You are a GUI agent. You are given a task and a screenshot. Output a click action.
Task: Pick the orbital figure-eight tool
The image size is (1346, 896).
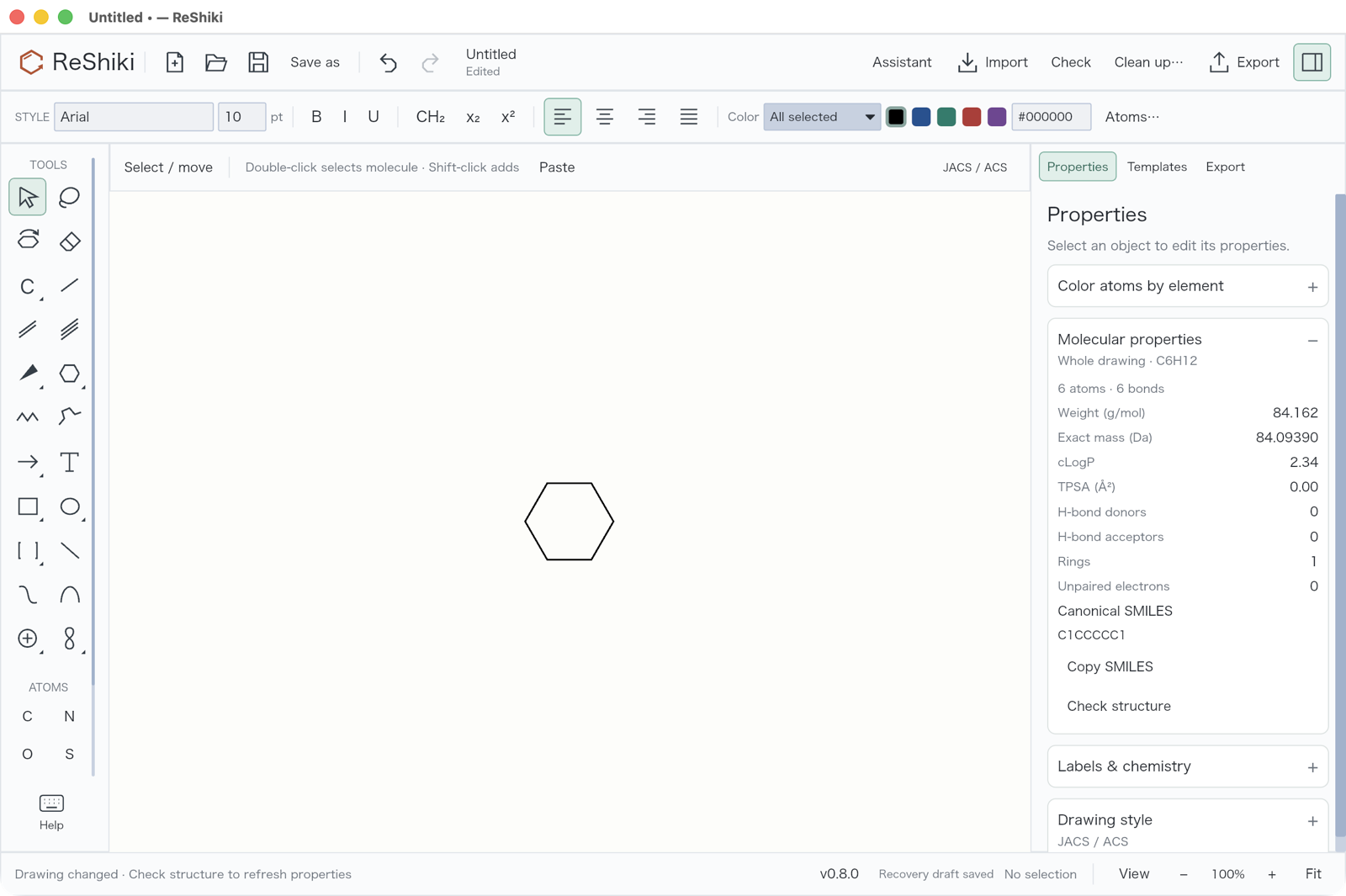click(x=70, y=639)
